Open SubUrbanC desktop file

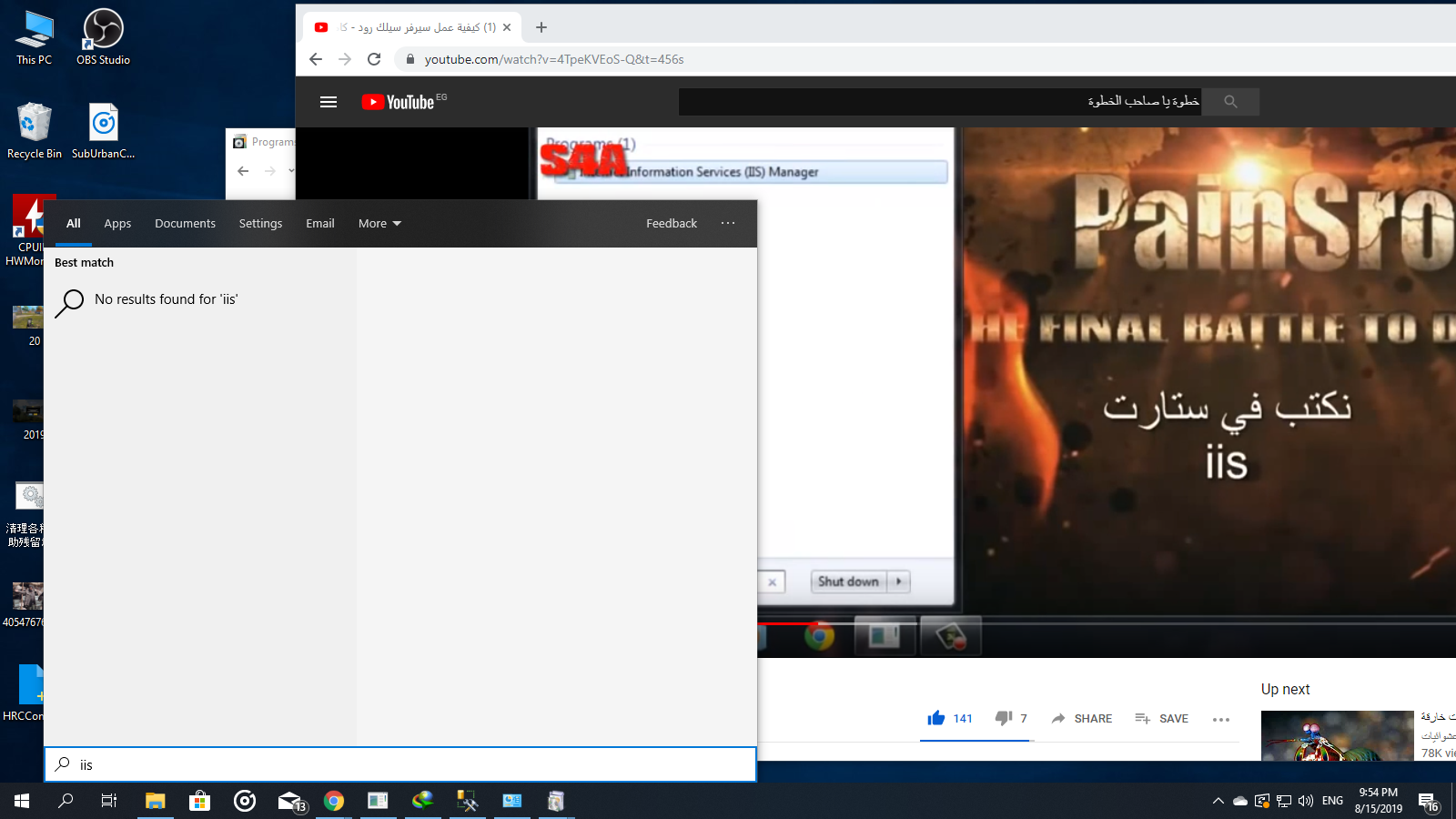pos(104,130)
